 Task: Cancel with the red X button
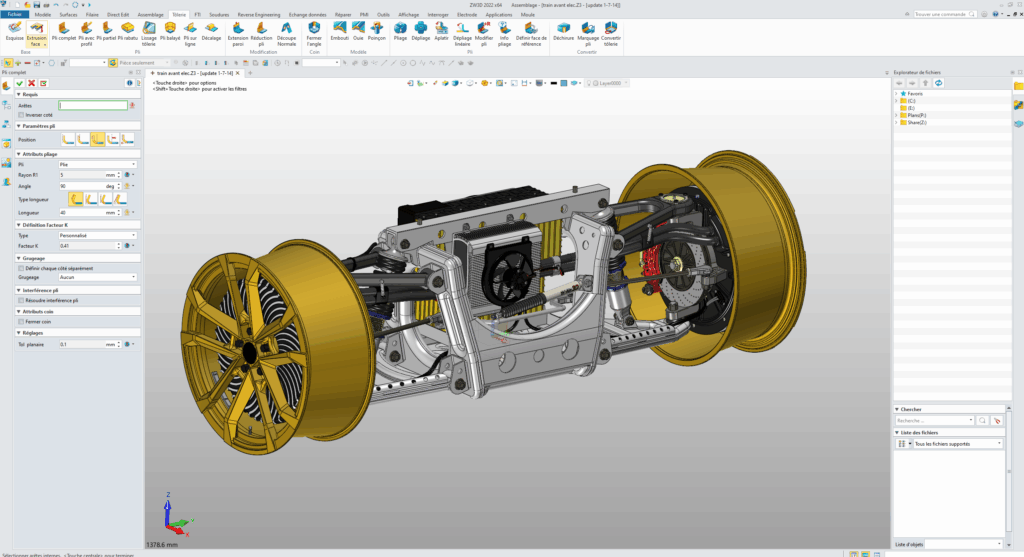pyautogui.click(x=31, y=83)
